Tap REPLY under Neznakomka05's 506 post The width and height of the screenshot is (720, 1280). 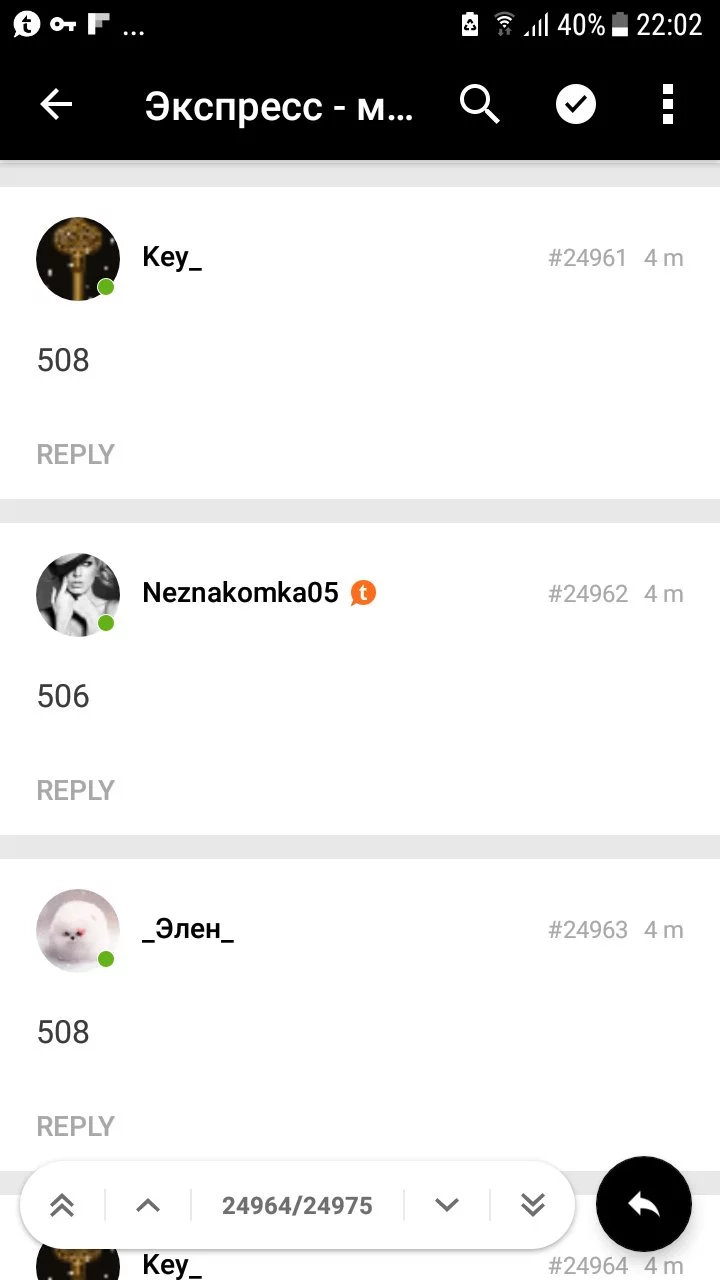point(76,790)
